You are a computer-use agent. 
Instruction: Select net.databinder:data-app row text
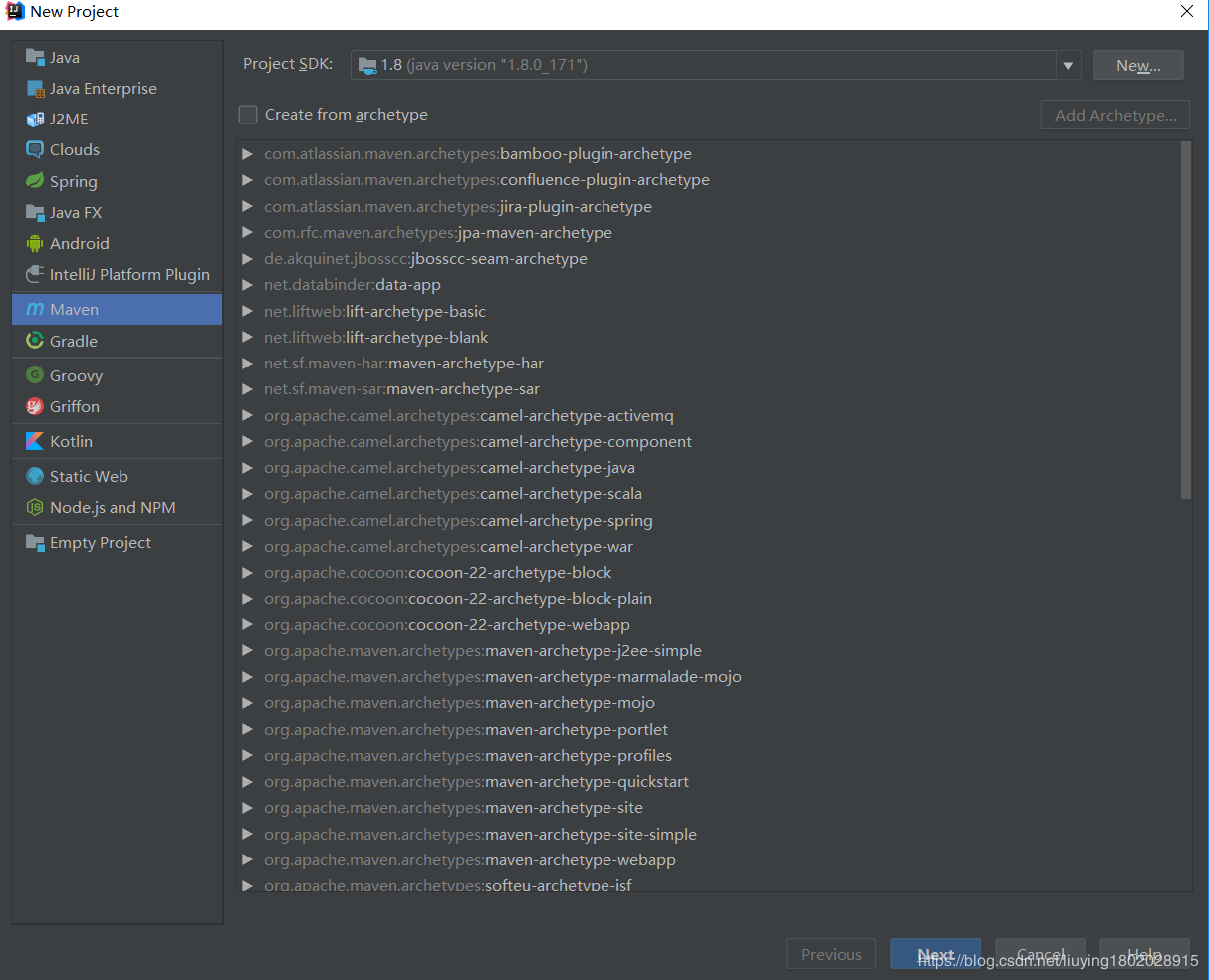point(353,284)
